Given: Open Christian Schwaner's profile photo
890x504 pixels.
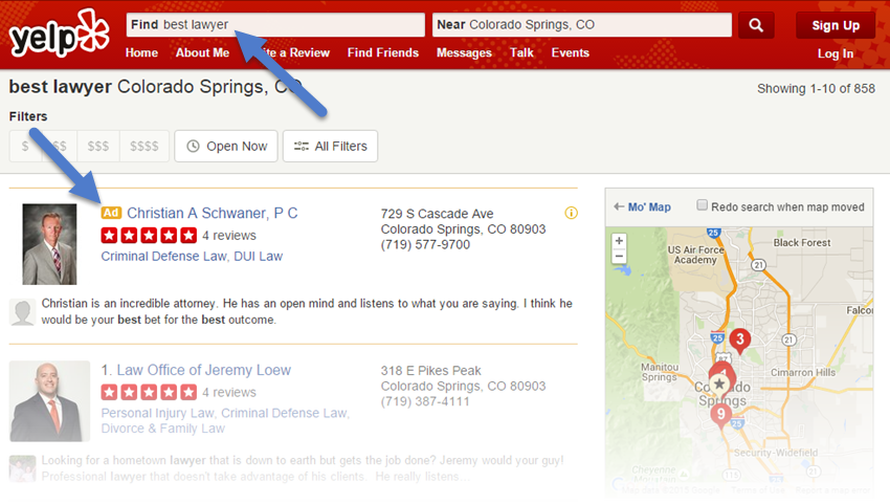Looking at the screenshot, I should [x=49, y=244].
